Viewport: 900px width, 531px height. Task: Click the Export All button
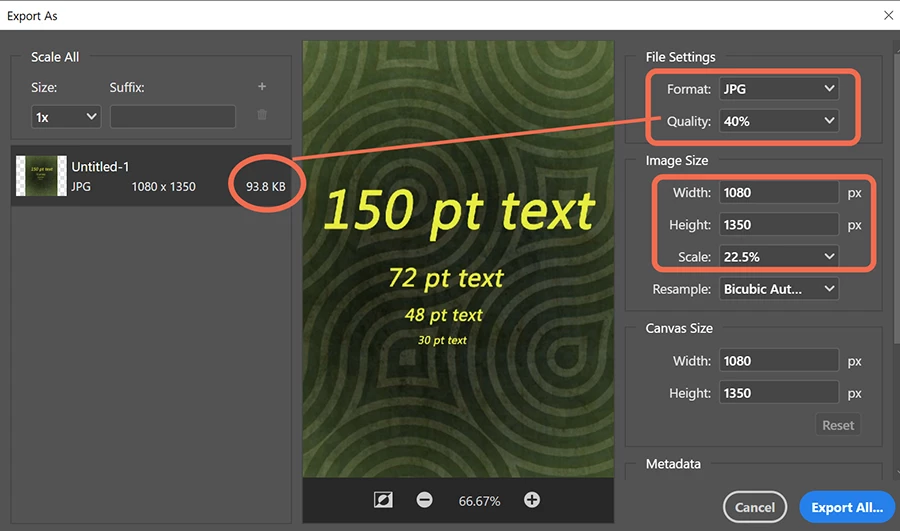click(847, 507)
